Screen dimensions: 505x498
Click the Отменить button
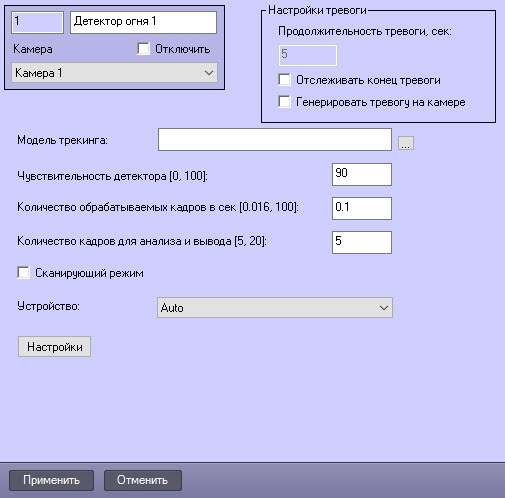(143, 480)
